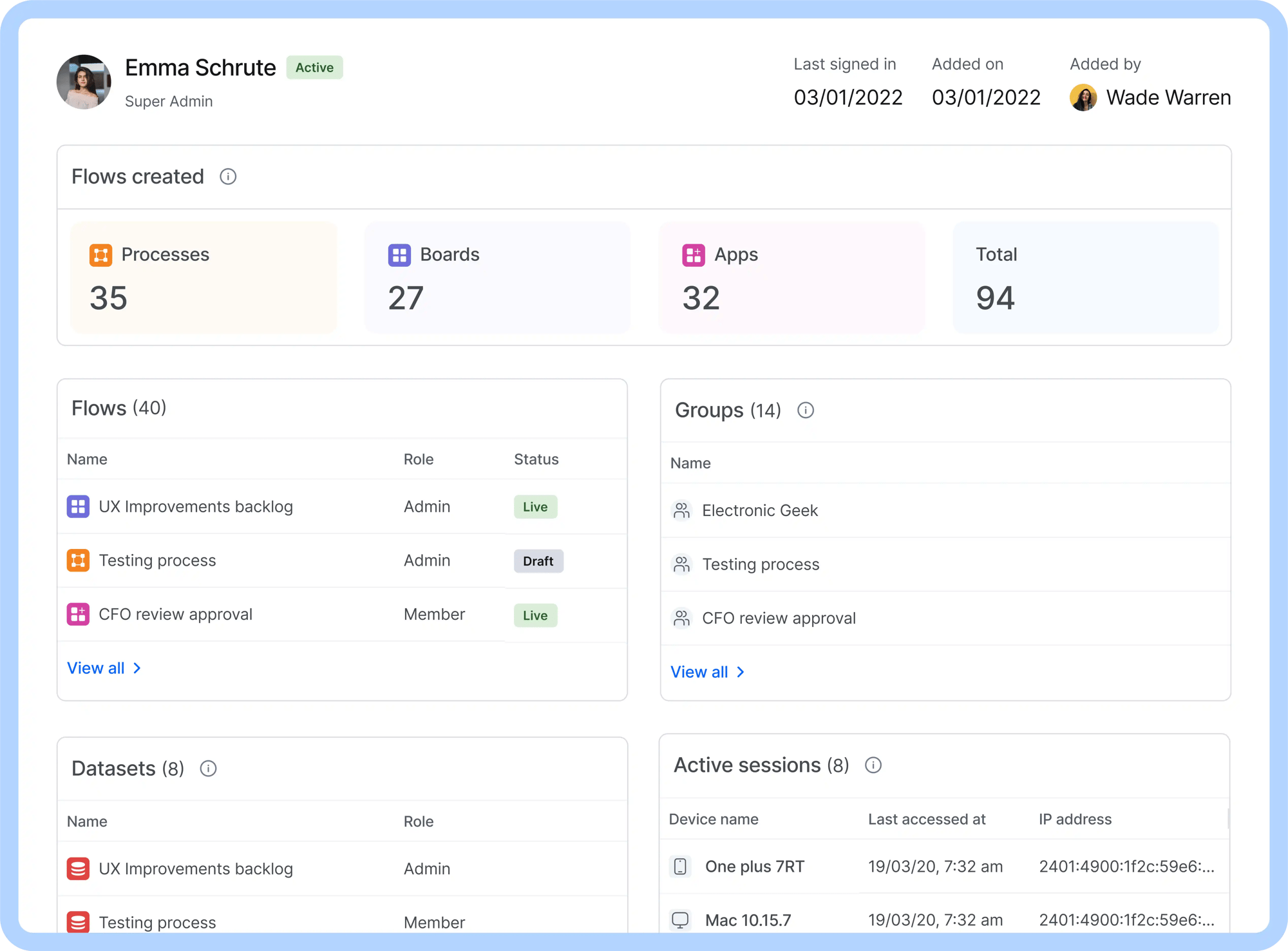Click the Active status badge
This screenshot has height=951, width=1288.
314,68
